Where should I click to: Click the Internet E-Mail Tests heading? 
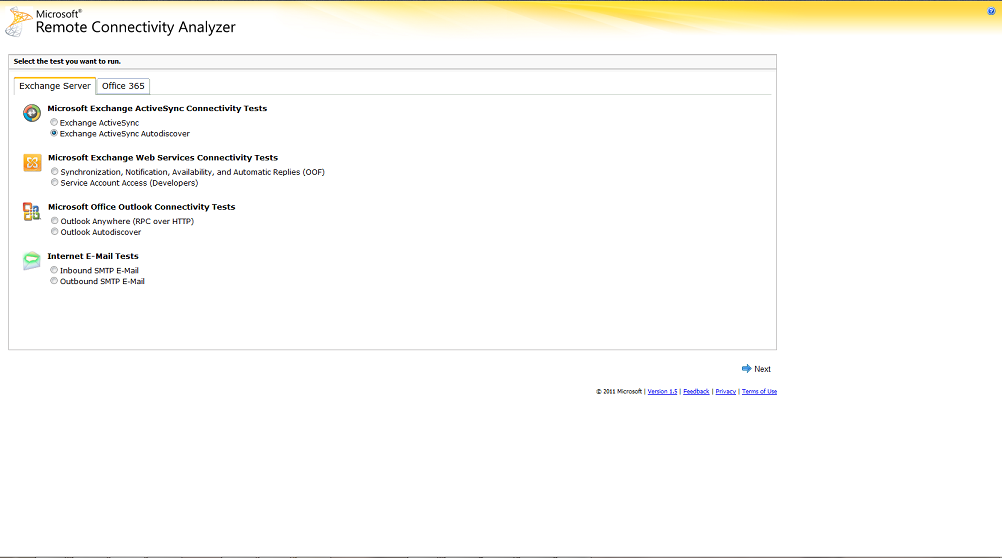pyautogui.click(x=93, y=256)
